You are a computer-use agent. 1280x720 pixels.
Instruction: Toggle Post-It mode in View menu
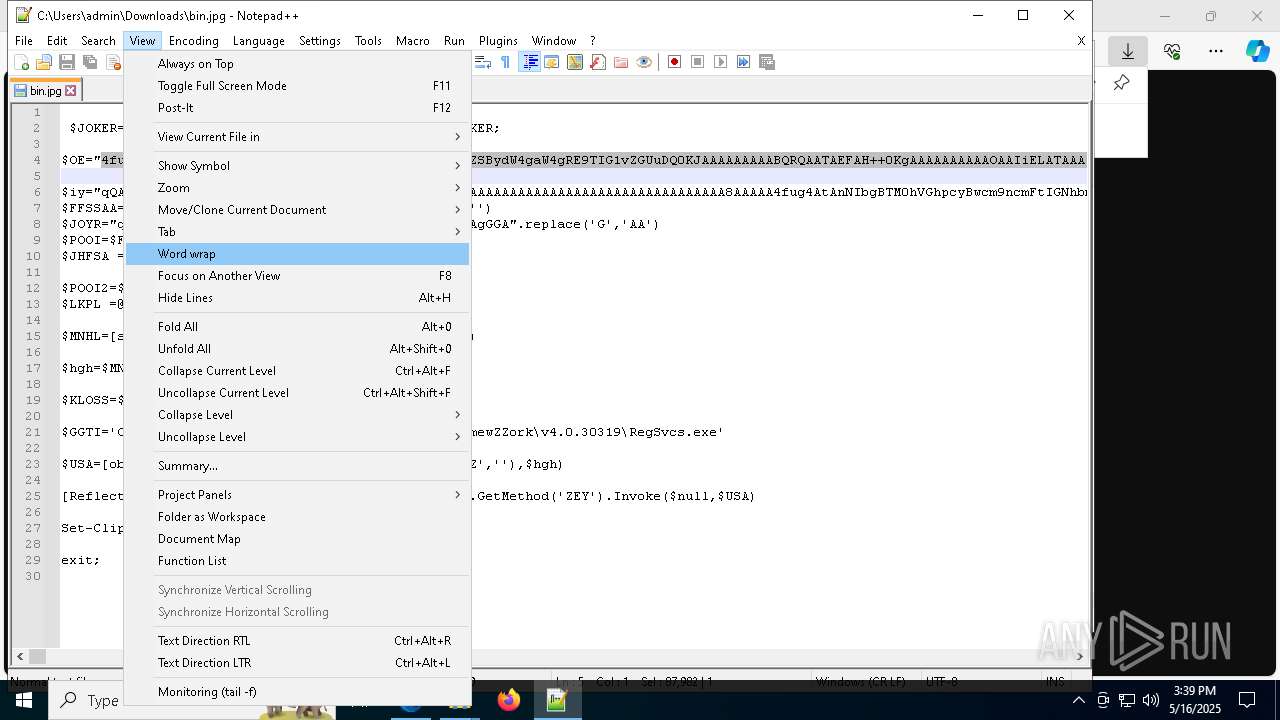[x=298, y=108]
